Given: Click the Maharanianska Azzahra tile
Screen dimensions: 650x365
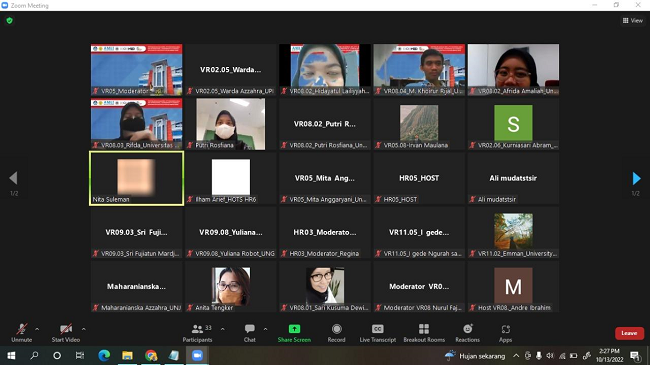Looking at the screenshot, I should [x=136, y=287].
